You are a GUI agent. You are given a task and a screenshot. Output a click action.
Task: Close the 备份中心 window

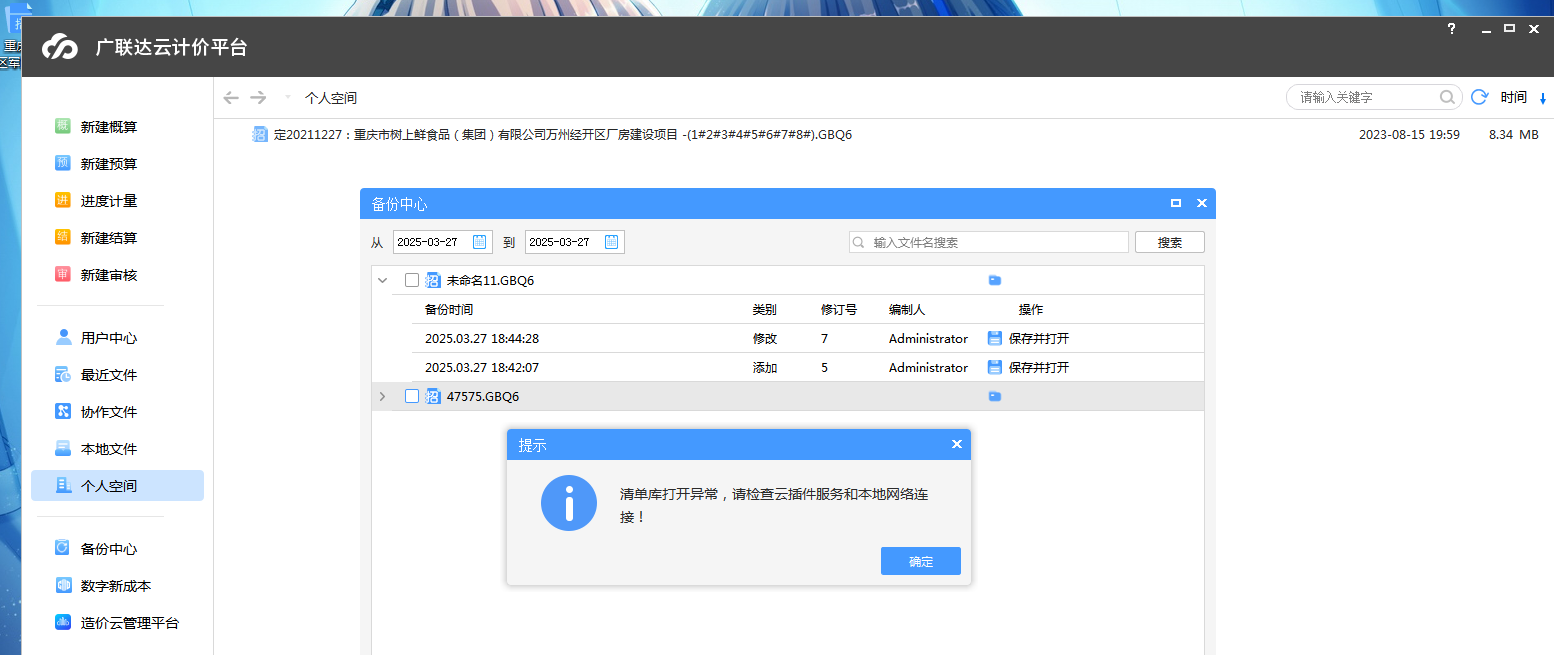point(1202,203)
